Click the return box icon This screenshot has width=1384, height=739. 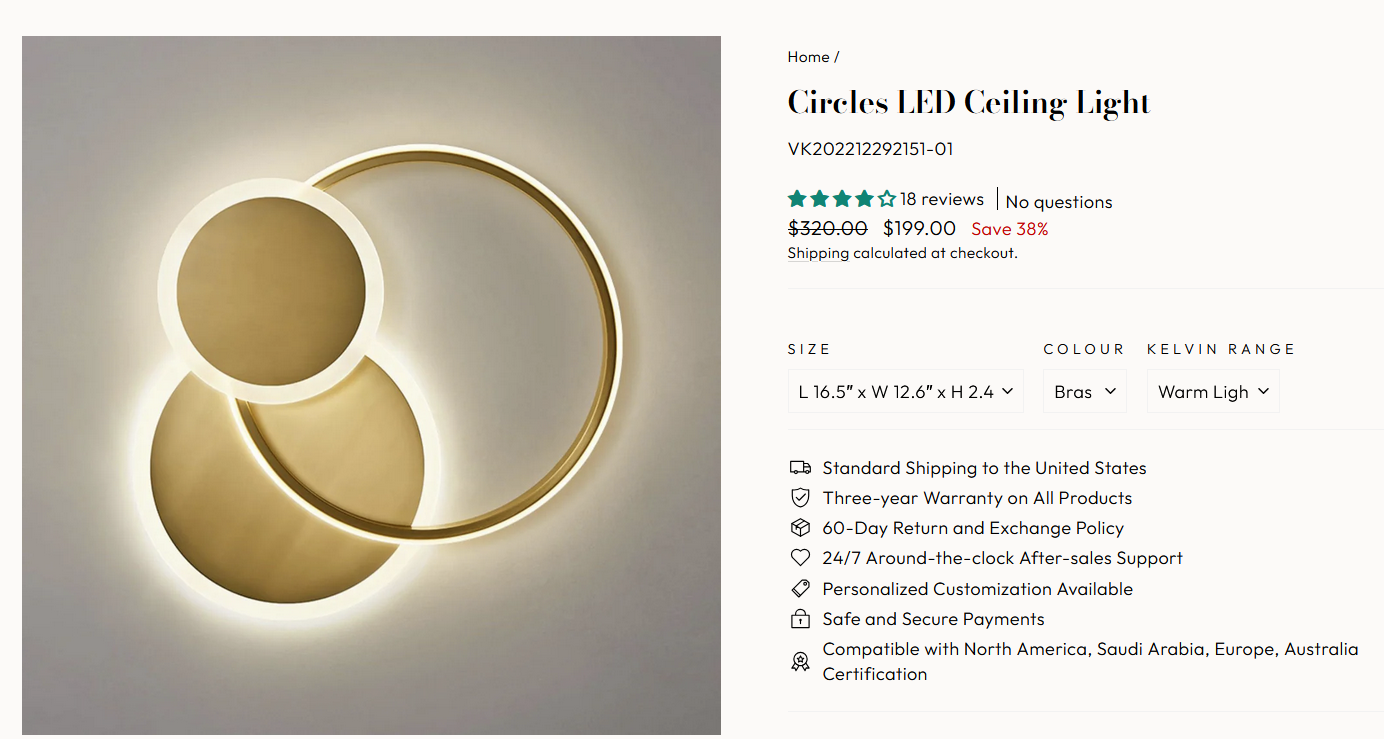(x=800, y=528)
